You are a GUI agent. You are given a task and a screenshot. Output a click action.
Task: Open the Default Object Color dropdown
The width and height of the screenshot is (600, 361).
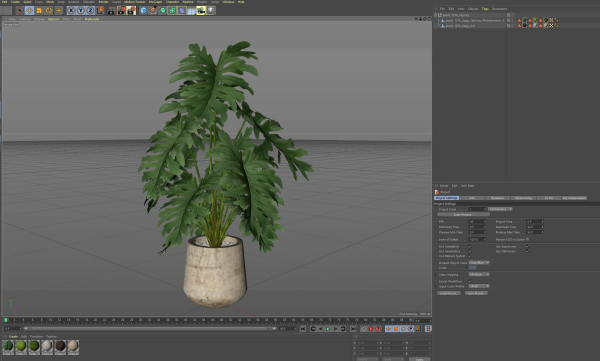click(x=479, y=263)
